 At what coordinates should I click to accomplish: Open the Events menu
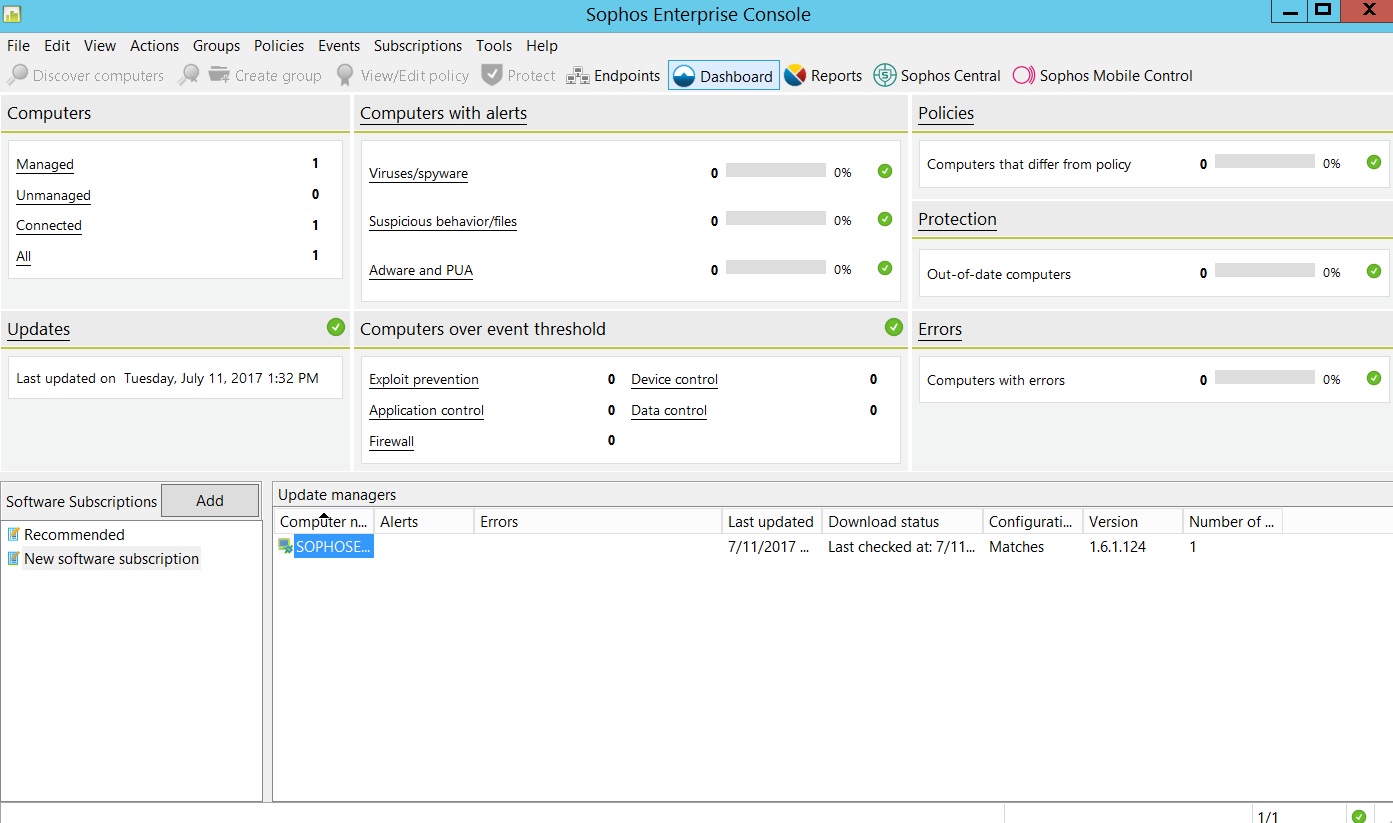point(339,46)
